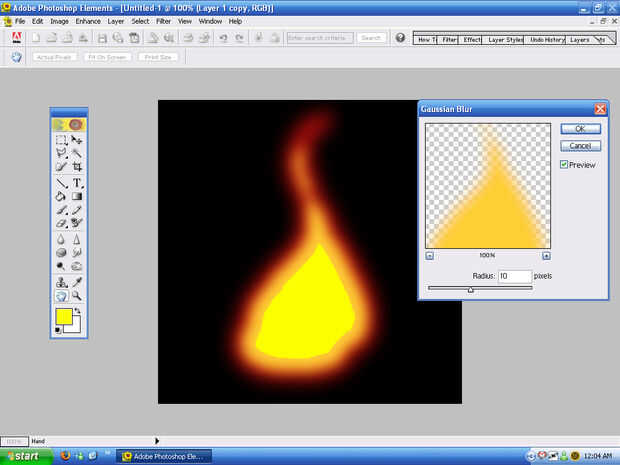
Task: Click the Search button
Action: coord(371,38)
